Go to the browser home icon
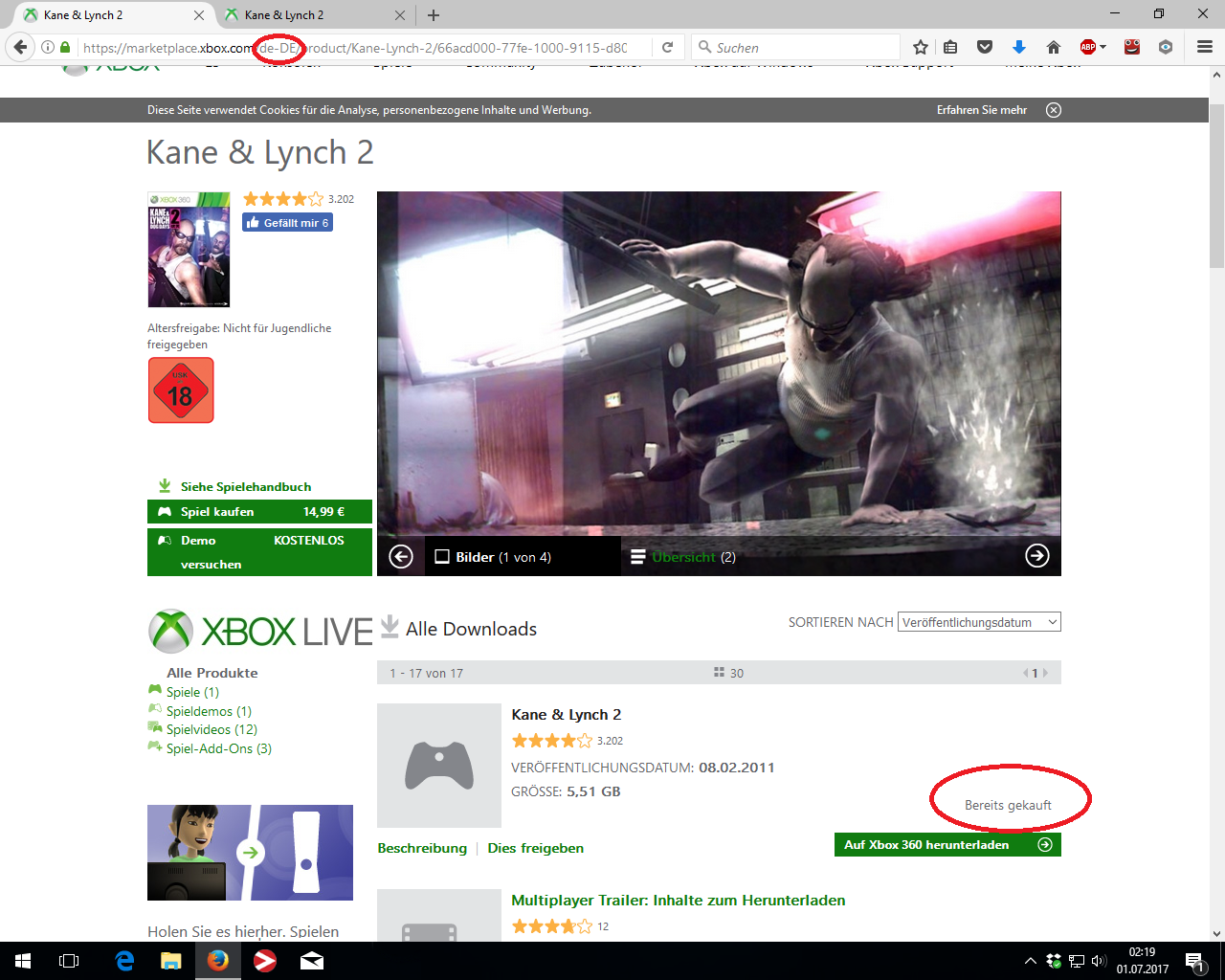 tap(1053, 47)
